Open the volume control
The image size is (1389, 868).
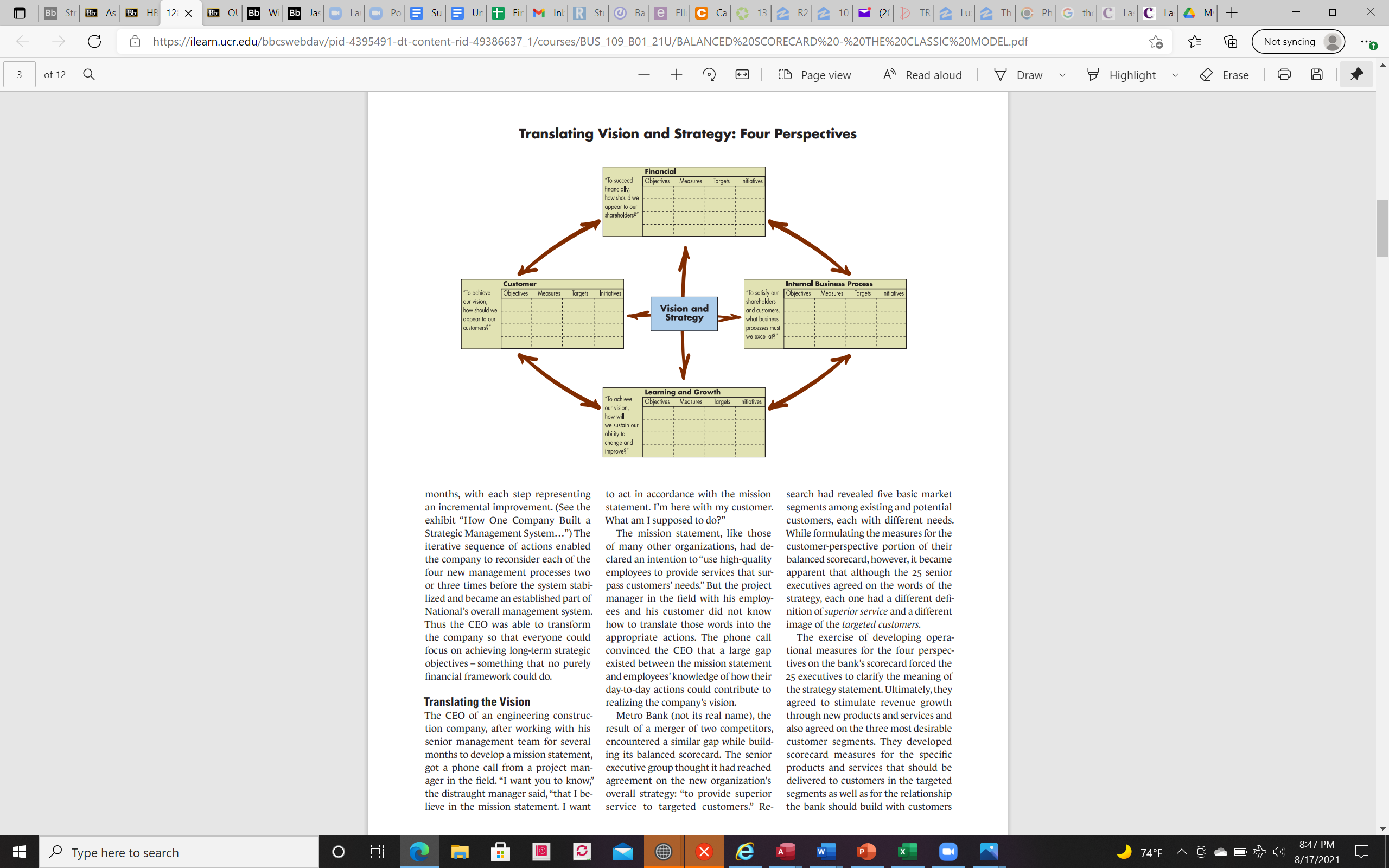(x=1279, y=852)
